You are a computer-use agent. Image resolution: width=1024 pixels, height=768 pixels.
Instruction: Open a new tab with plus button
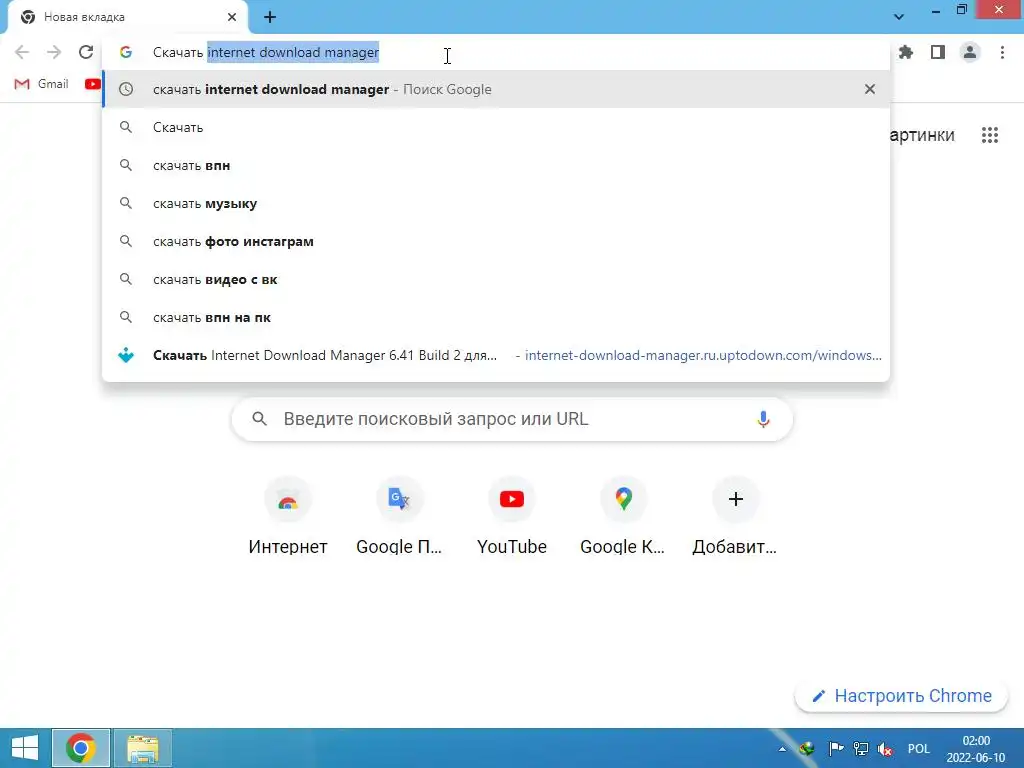[270, 17]
